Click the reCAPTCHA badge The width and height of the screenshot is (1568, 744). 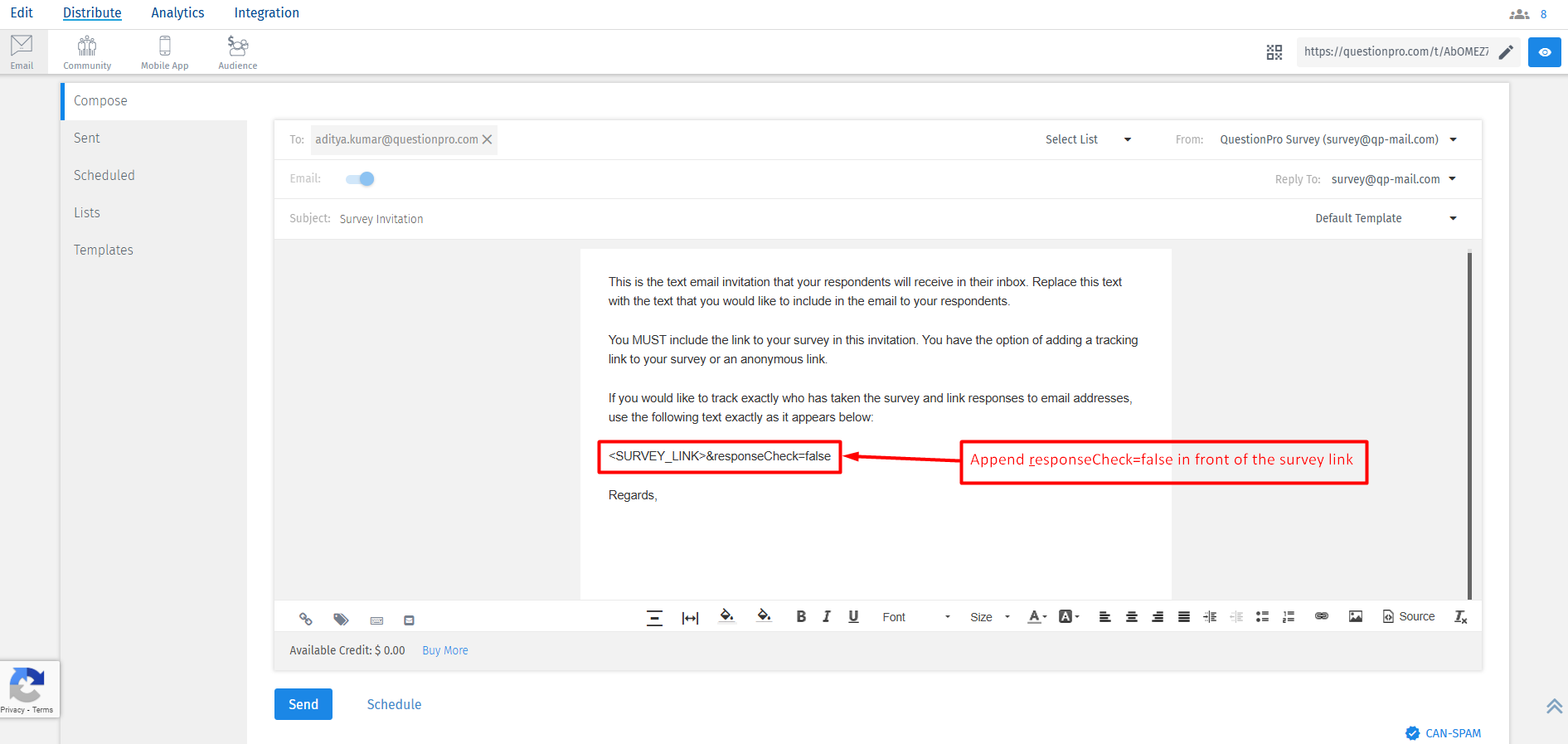click(30, 689)
